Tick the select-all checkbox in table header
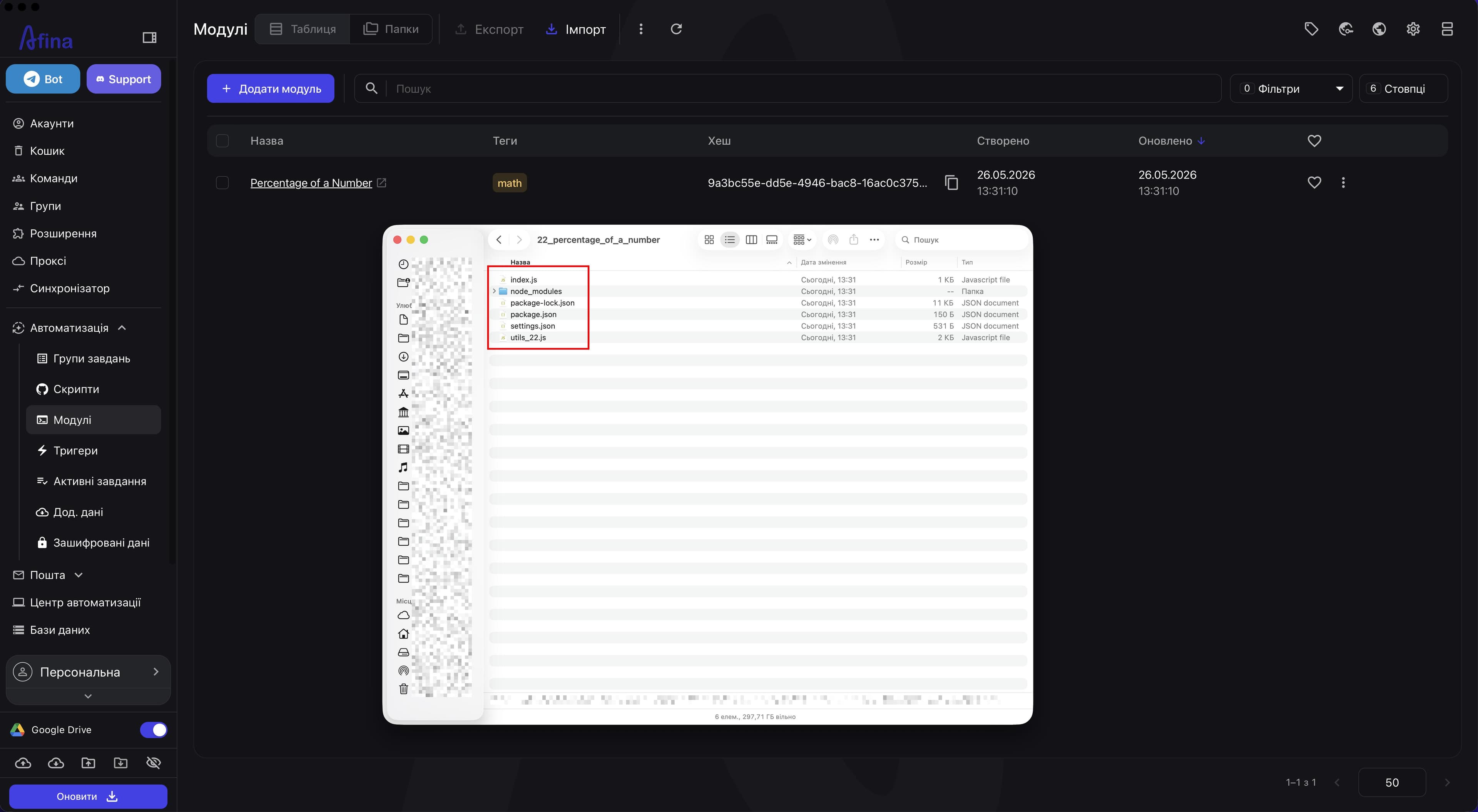 222,140
